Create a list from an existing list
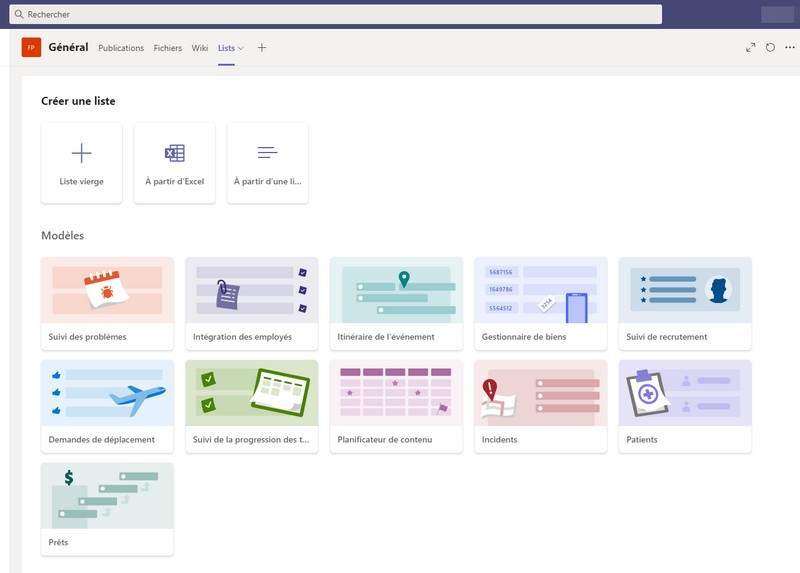This screenshot has width=800, height=573. pos(267,163)
